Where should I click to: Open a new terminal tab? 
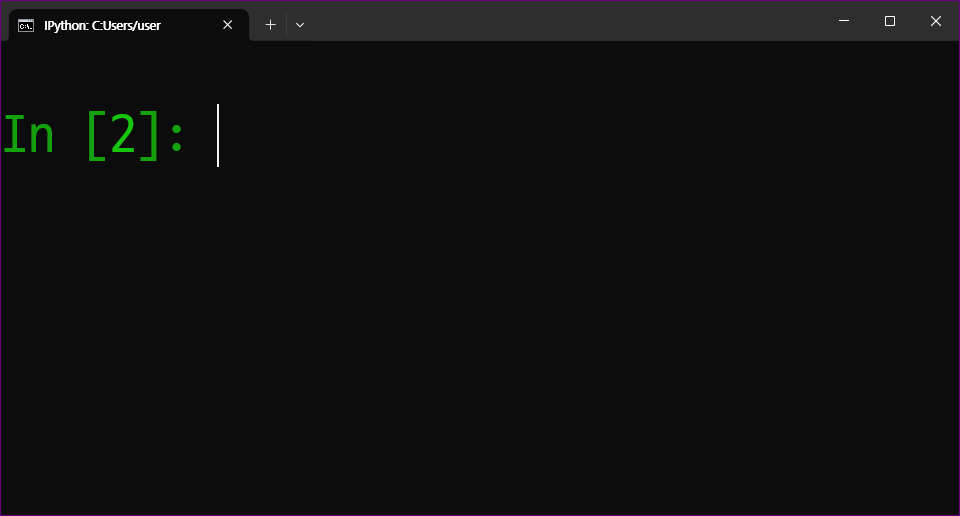pos(270,25)
